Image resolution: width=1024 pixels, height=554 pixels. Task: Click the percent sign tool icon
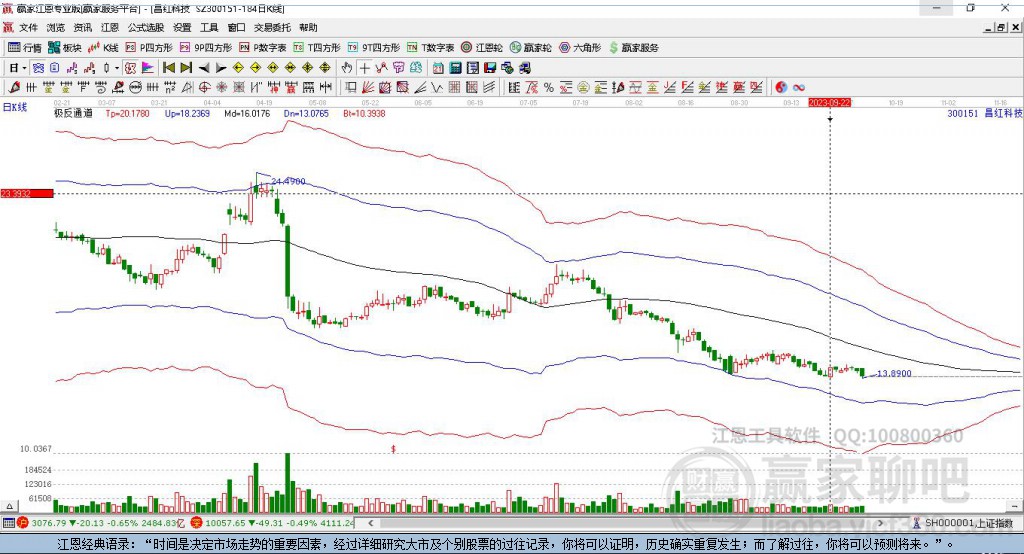549,87
